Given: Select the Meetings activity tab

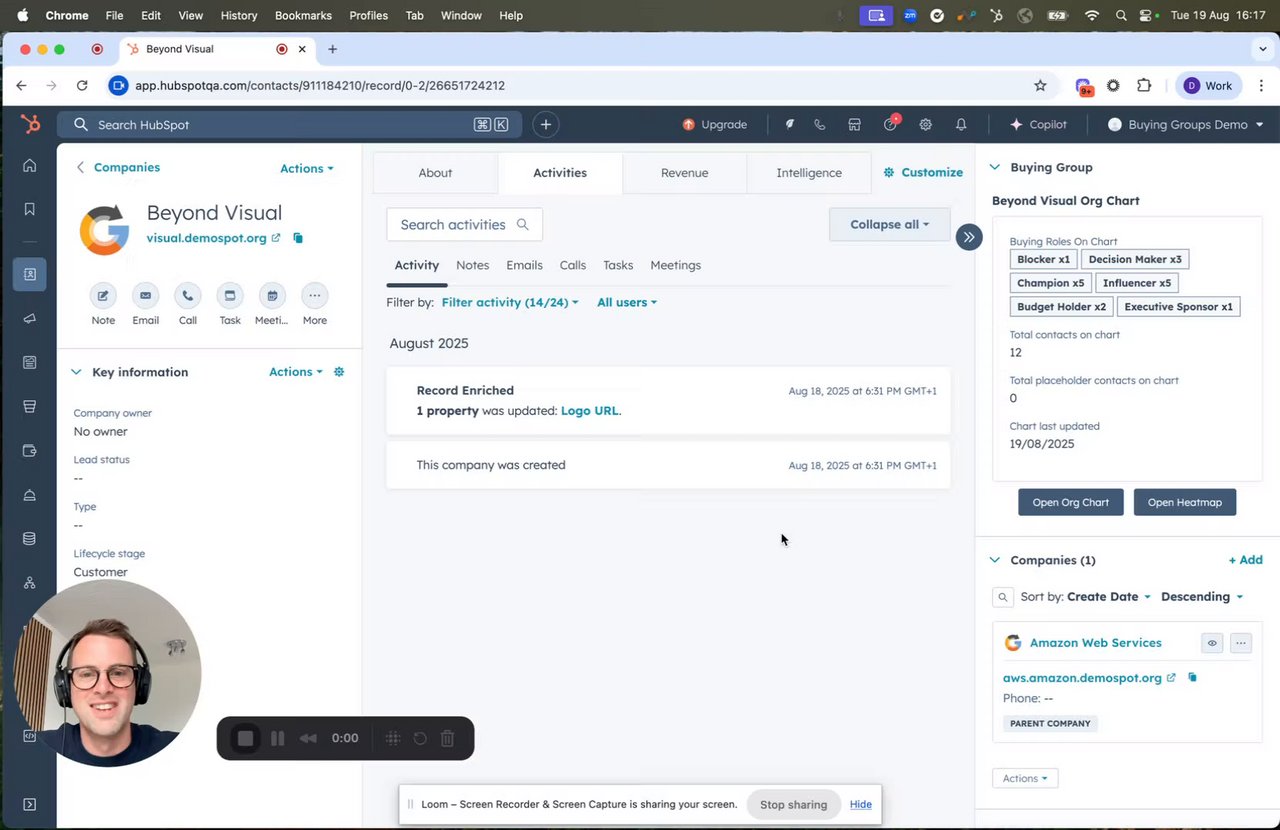Looking at the screenshot, I should click(x=675, y=265).
